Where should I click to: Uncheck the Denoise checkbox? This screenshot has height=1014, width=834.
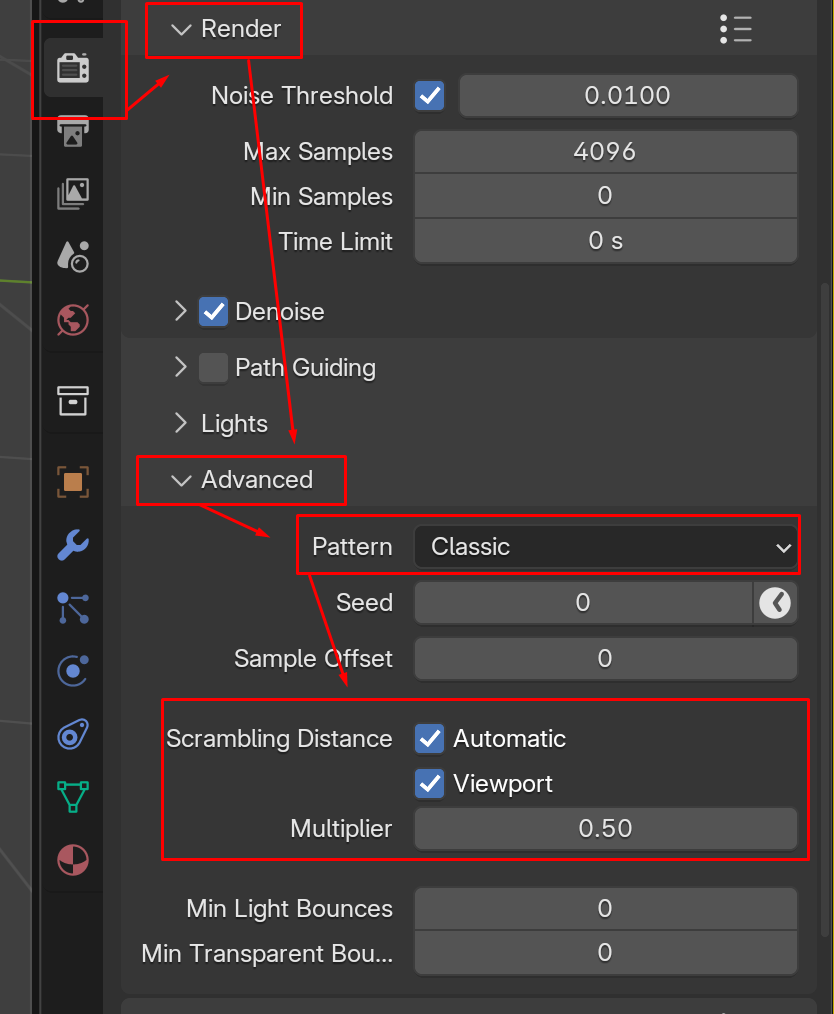[x=213, y=312]
